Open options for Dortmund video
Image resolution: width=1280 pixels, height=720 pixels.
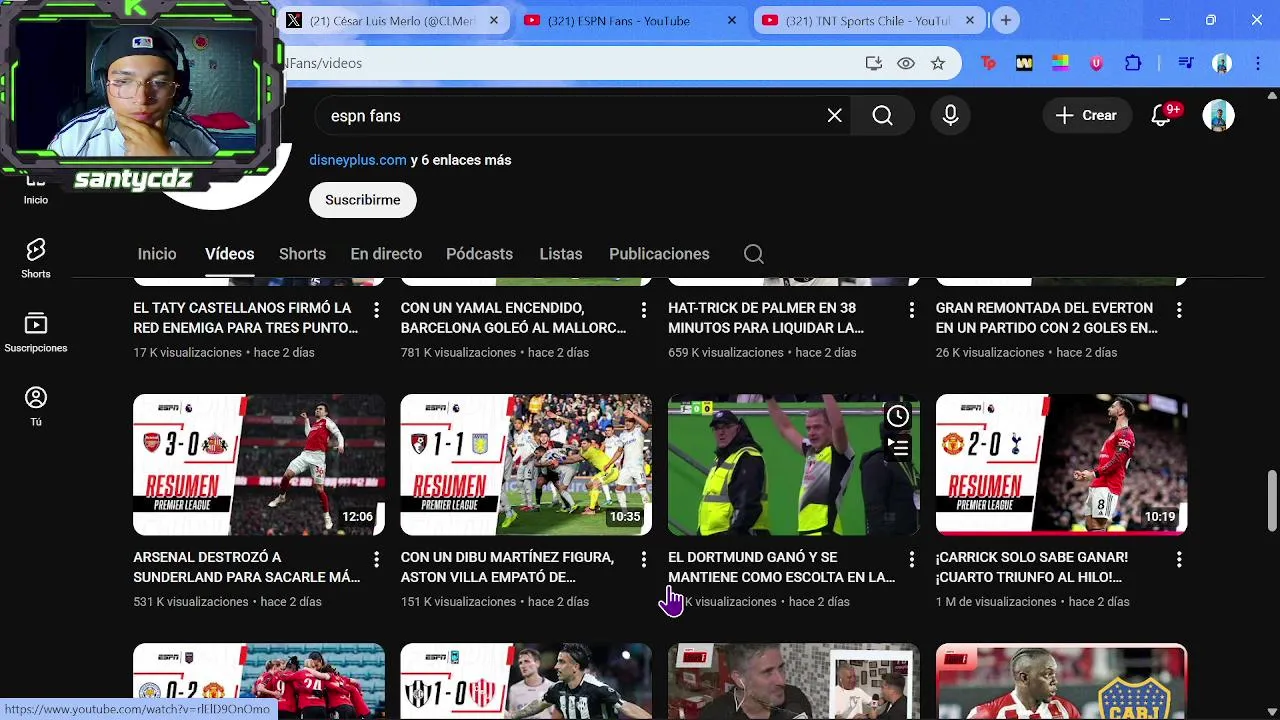pyautogui.click(x=911, y=560)
